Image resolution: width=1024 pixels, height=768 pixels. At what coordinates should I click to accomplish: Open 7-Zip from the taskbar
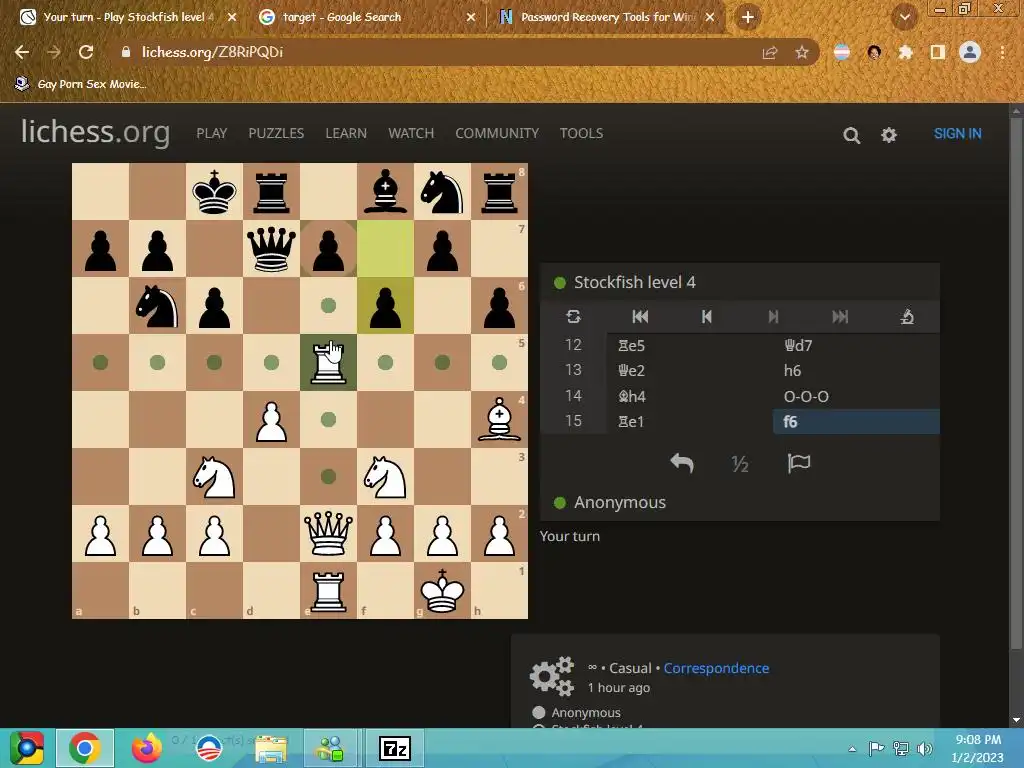(394, 748)
